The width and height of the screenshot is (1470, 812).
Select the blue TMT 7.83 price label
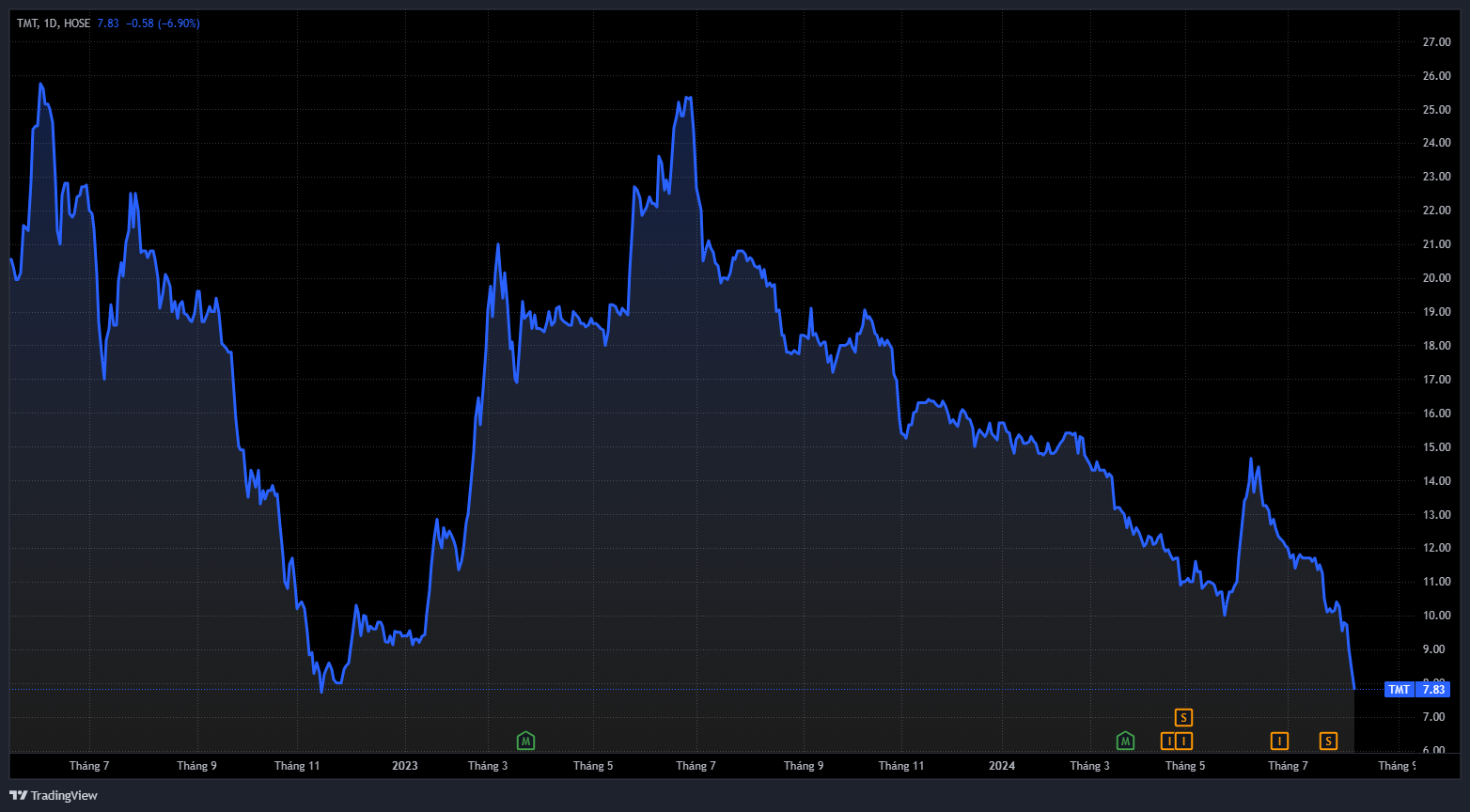click(1417, 690)
